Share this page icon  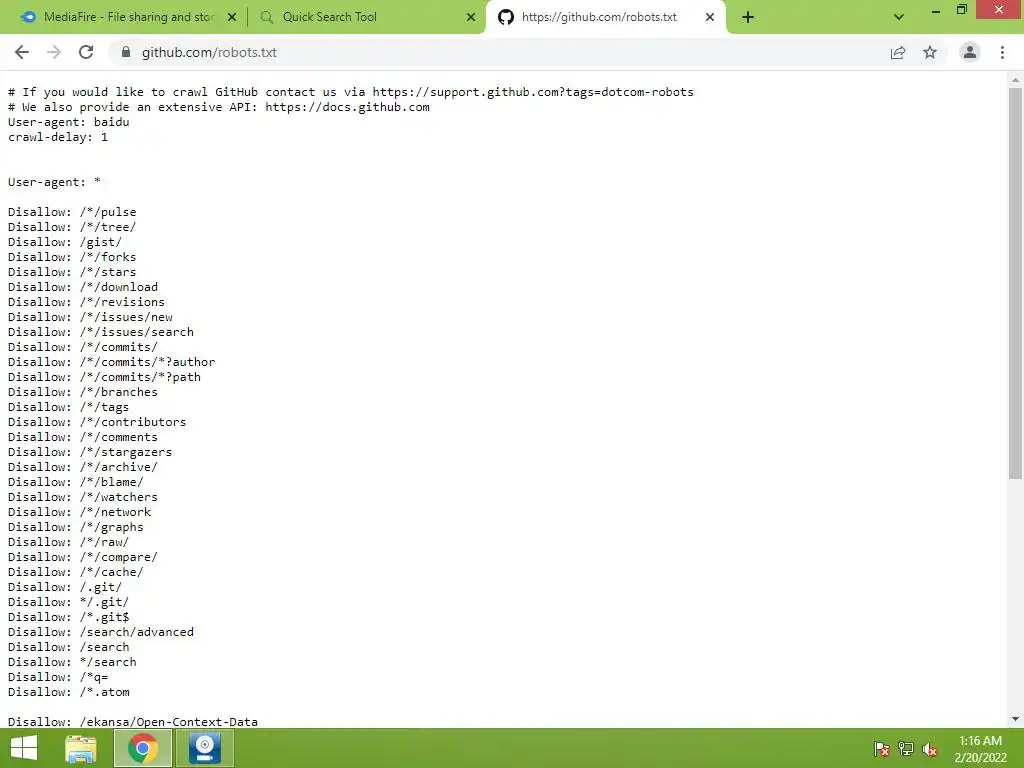pos(898,52)
